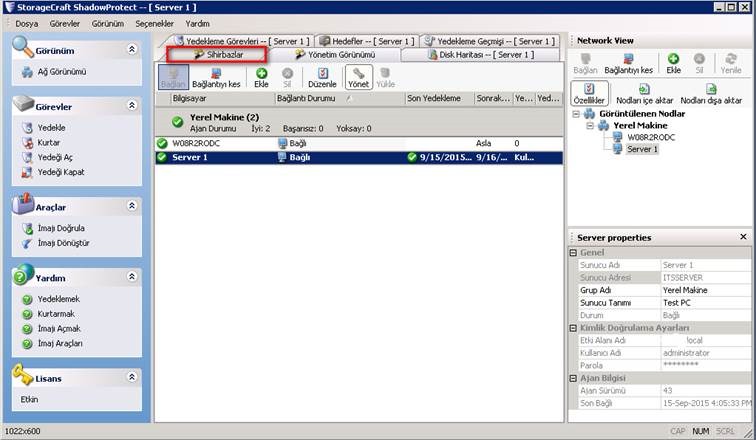This screenshot has width=756, height=440.
Task: Open the Yardım menu
Action: pos(197,24)
